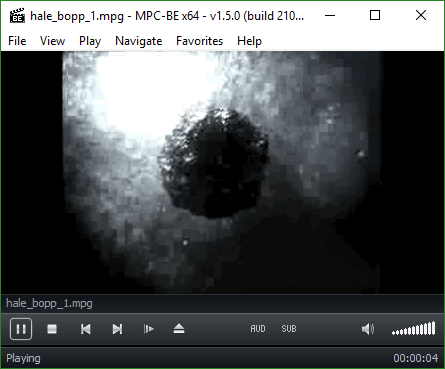
Task: Open the Help menu
Action: click(249, 41)
